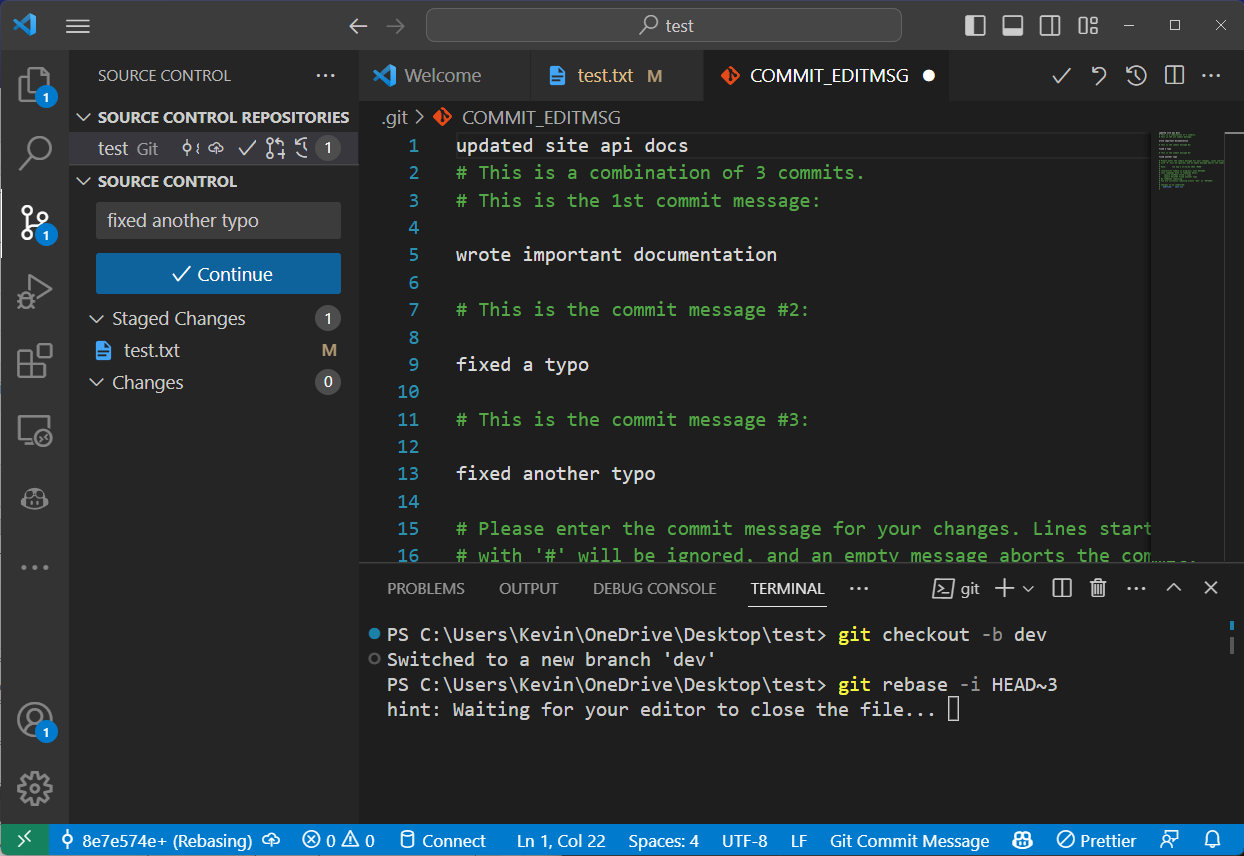Collapse the Staged Changes section
This screenshot has width=1244, height=856.
click(x=96, y=319)
